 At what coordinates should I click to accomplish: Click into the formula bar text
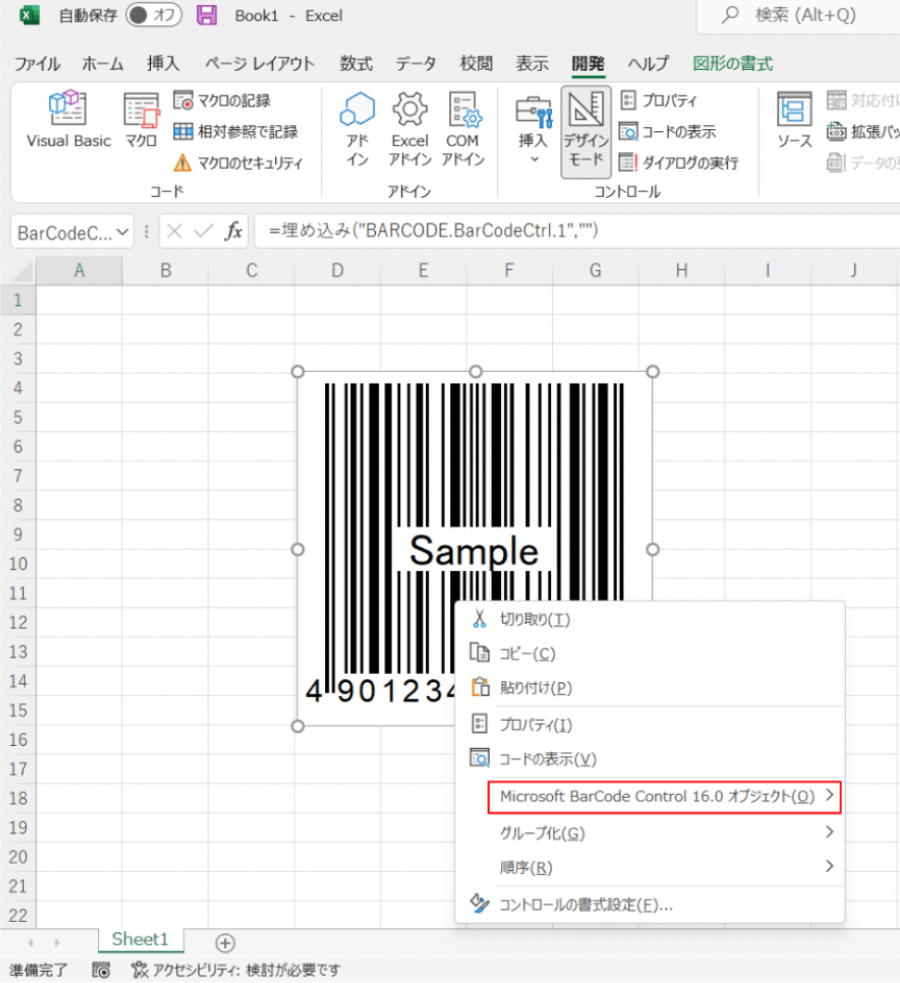[x=577, y=231]
